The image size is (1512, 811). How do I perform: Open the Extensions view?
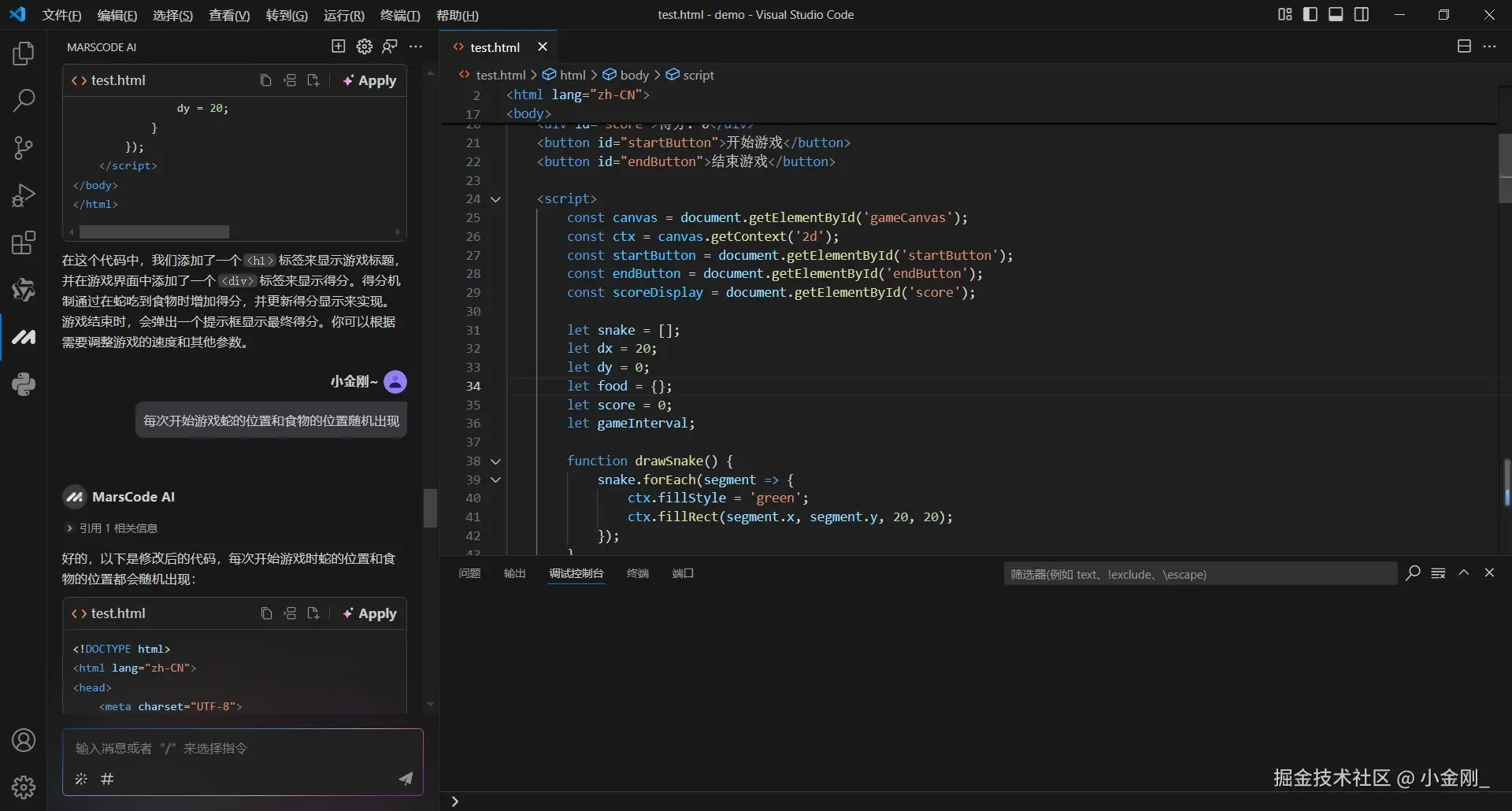(x=24, y=243)
